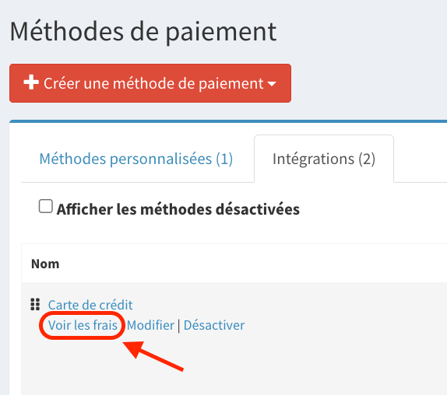The image size is (447, 395).
Task: Click the Modifier link for Carte de crédit
Action: (x=150, y=325)
